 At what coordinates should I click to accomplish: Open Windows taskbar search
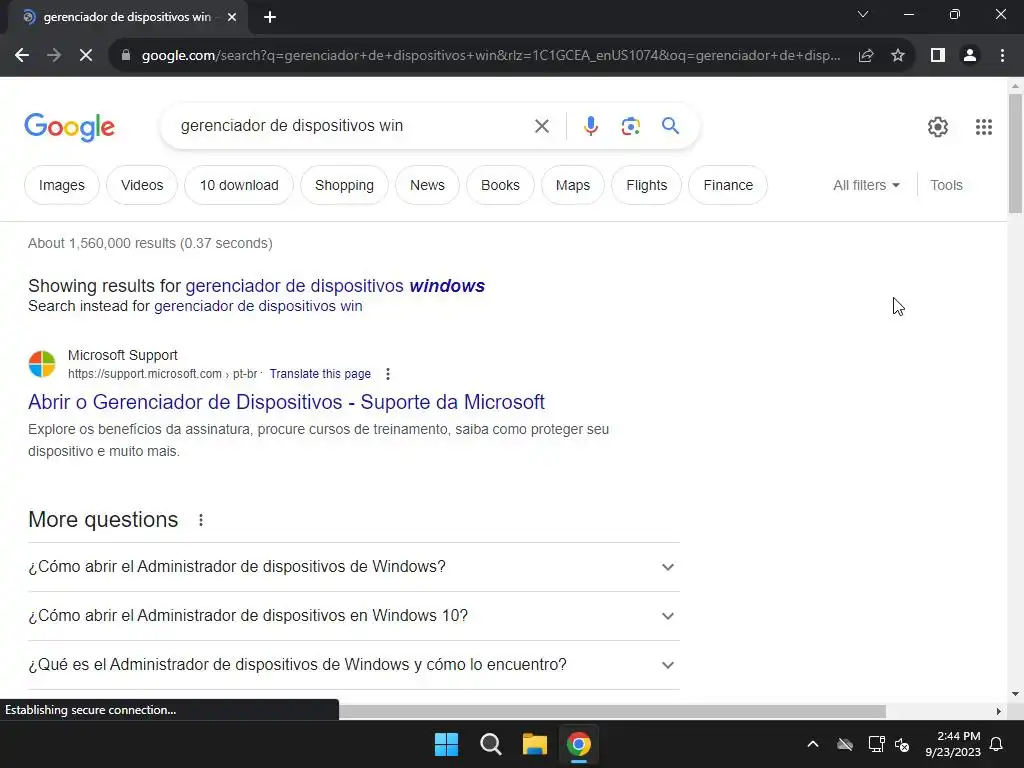[x=490, y=744]
